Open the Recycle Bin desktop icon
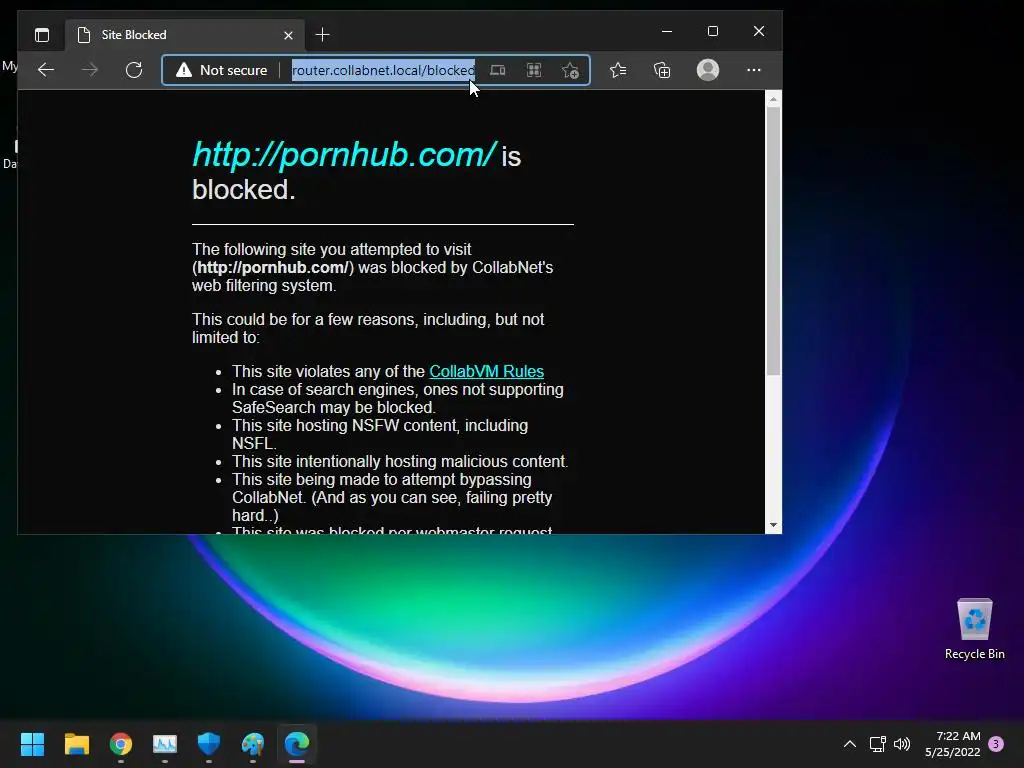1024x768 pixels. pos(974,628)
